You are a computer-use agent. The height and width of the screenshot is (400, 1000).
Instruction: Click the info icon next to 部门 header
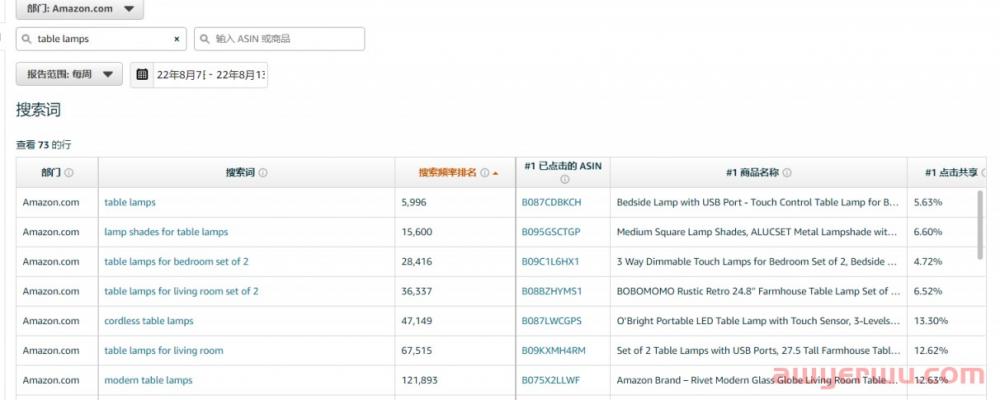pyautogui.click(x=69, y=173)
